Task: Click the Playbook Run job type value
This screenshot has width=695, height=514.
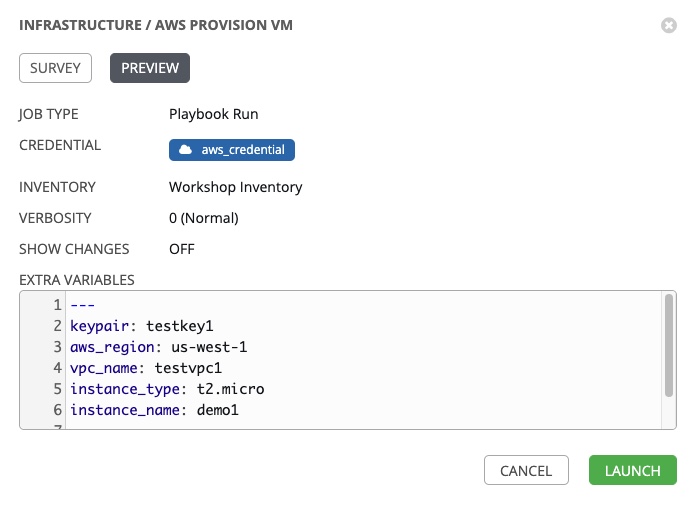Action: click(213, 115)
